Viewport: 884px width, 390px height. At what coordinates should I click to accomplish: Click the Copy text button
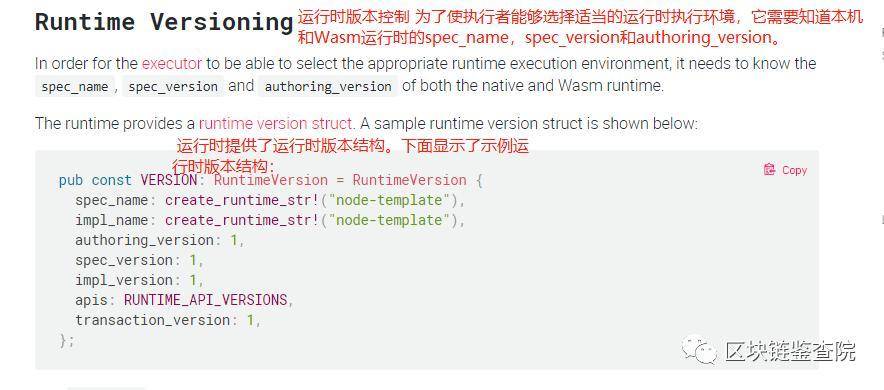point(794,170)
